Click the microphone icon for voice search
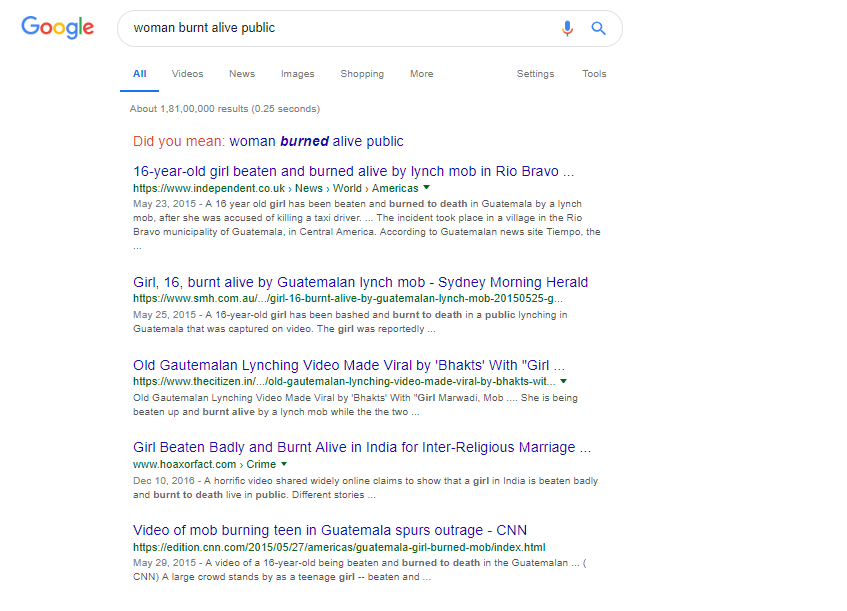 [x=567, y=28]
